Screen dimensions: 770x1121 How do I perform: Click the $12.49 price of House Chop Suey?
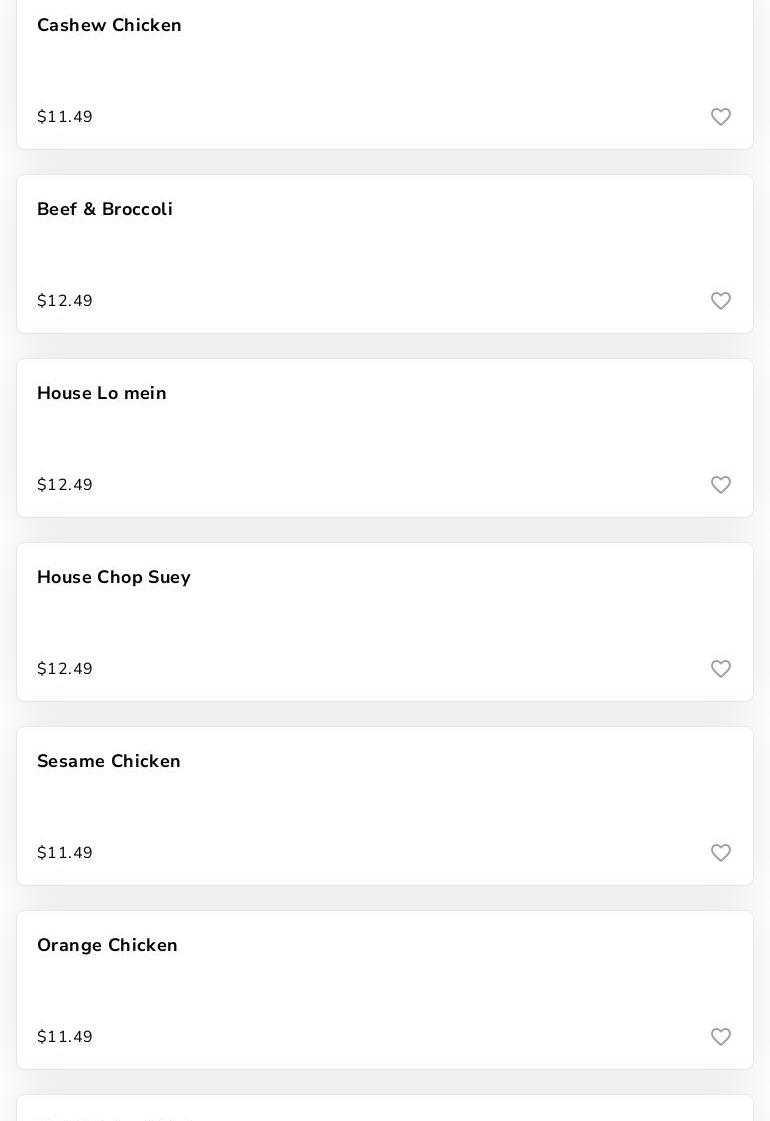tap(65, 669)
